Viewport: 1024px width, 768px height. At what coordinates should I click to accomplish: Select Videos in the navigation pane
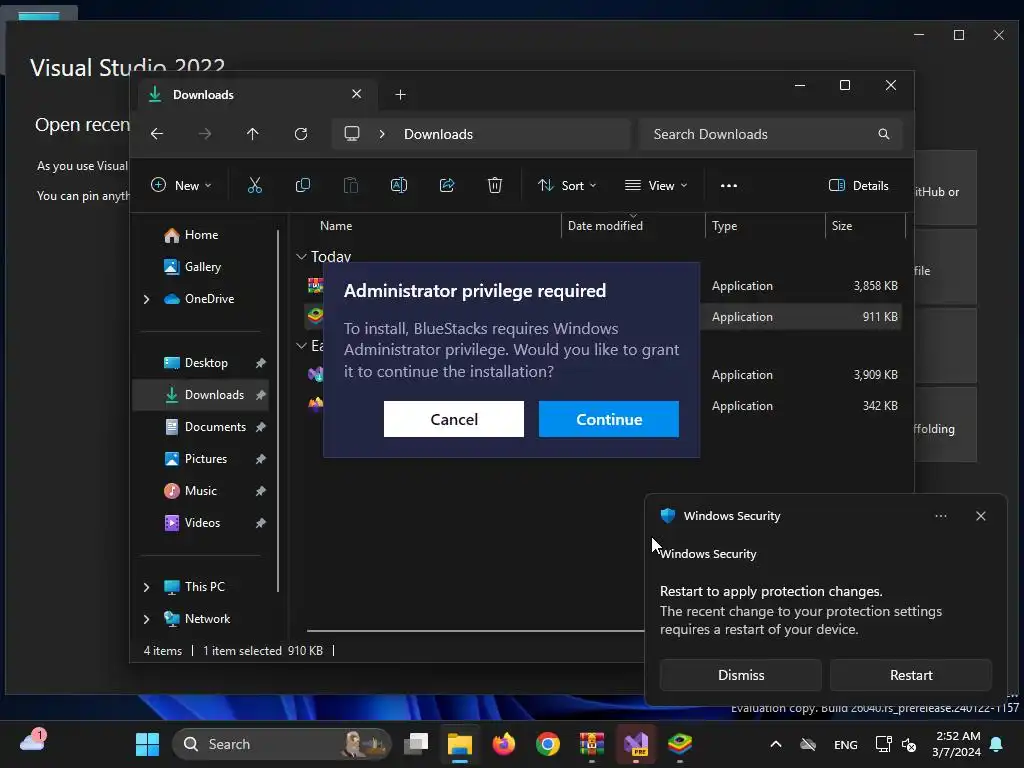[x=200, y=523]
